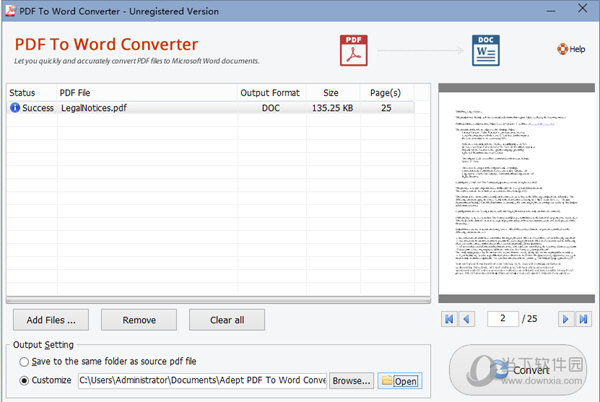600x402 pixels.
Task: Click Clear all button
Action: [227, 320]
